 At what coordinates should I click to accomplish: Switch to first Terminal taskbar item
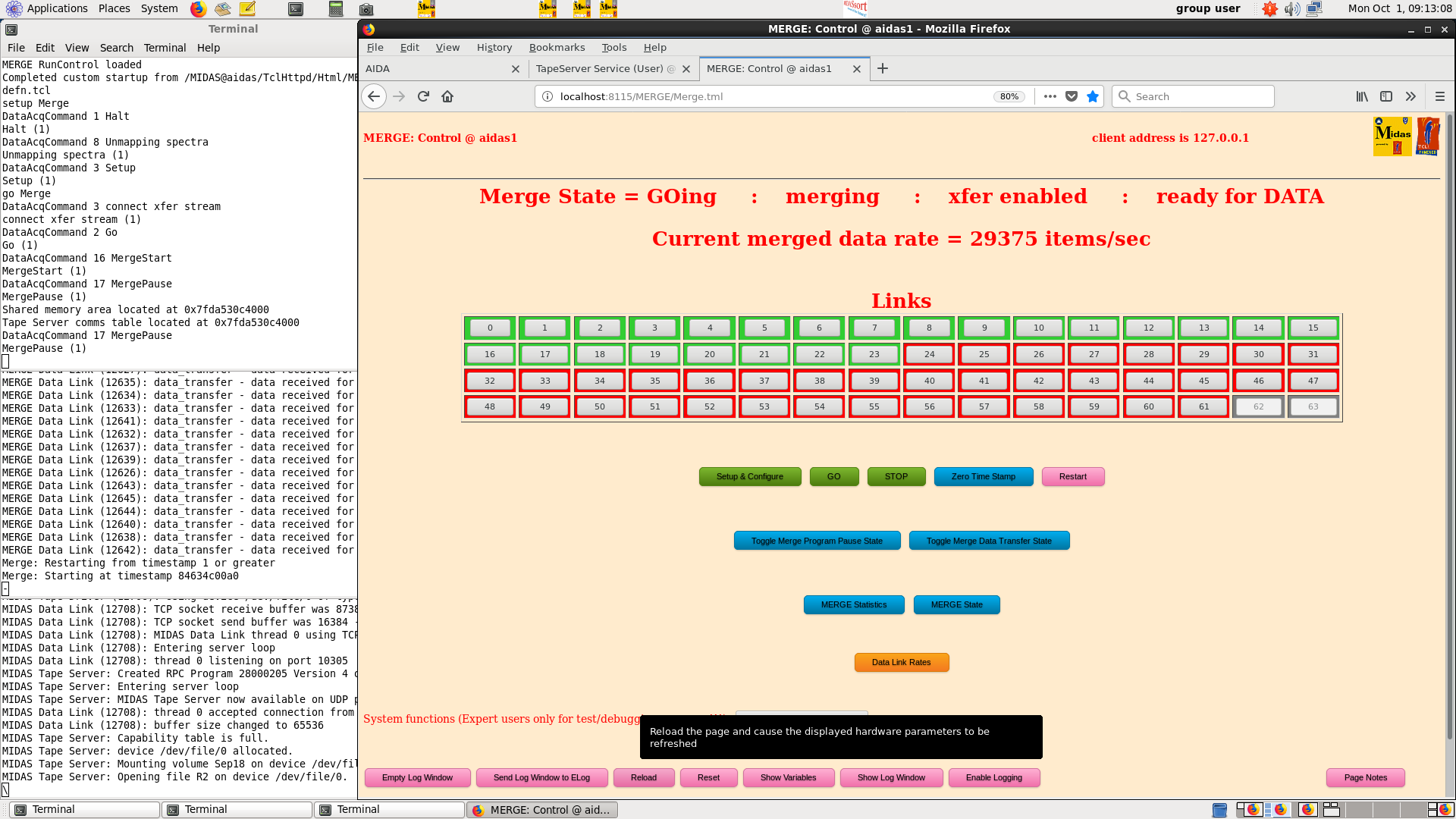[85, 809]
